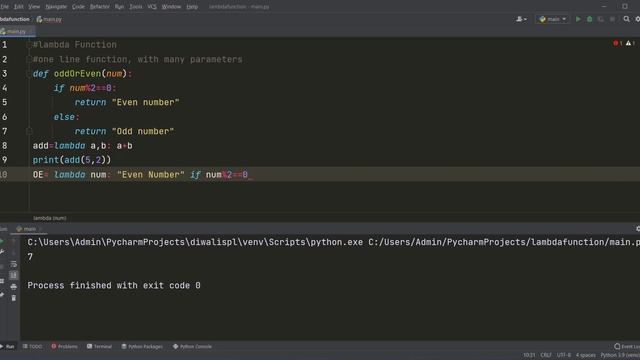
Task: Click the stop icon in main toolbar
Action: tap(612, 19)
